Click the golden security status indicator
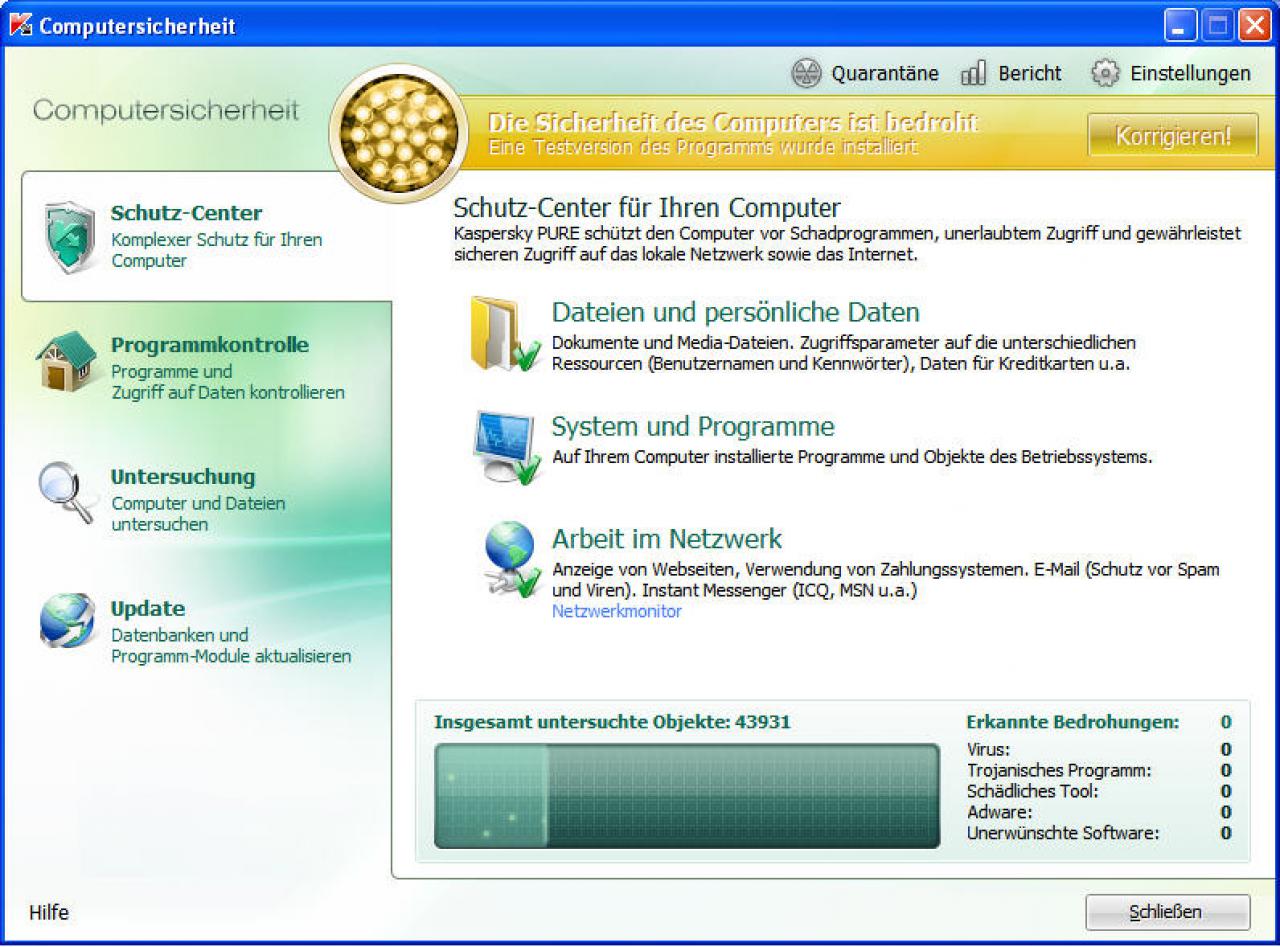This screenshot has width=1280, height=947. click(398, 134)
